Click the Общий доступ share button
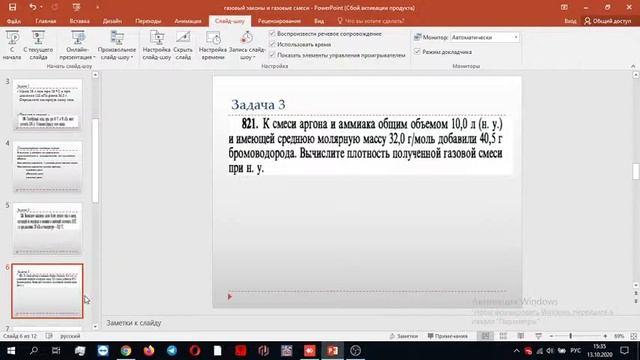Image resolution: width=640 pixels, height=360 pixels. (608, 21)
